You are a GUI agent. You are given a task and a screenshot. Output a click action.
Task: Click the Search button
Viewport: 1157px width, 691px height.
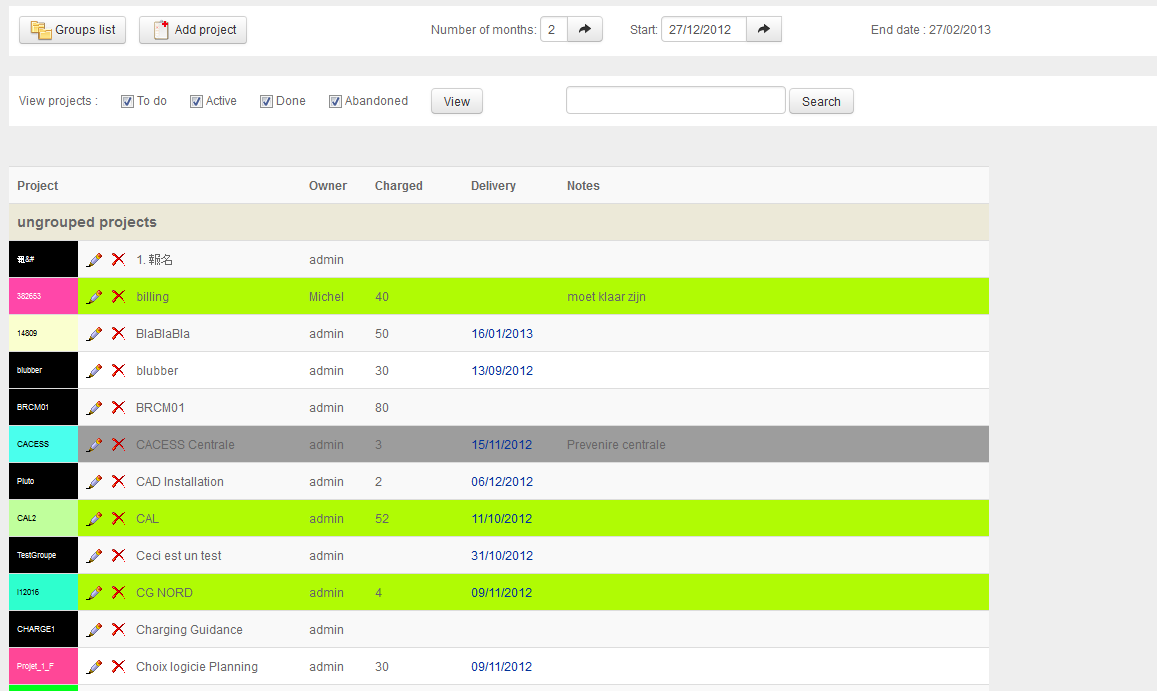point(821,101)
